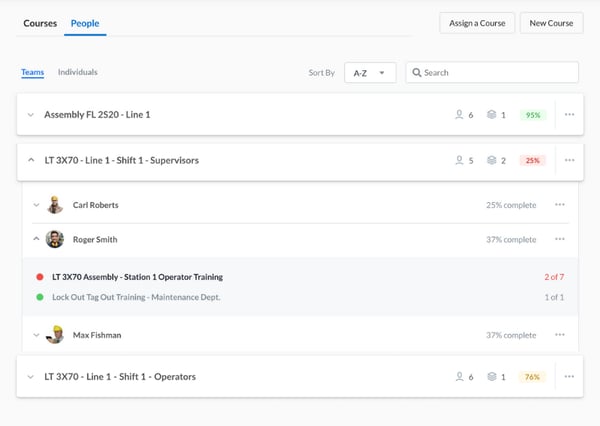Click the Assign a Course button
The height and width of the screenshot is (426, 600).
pyautogui.click(x=476, y=23)
